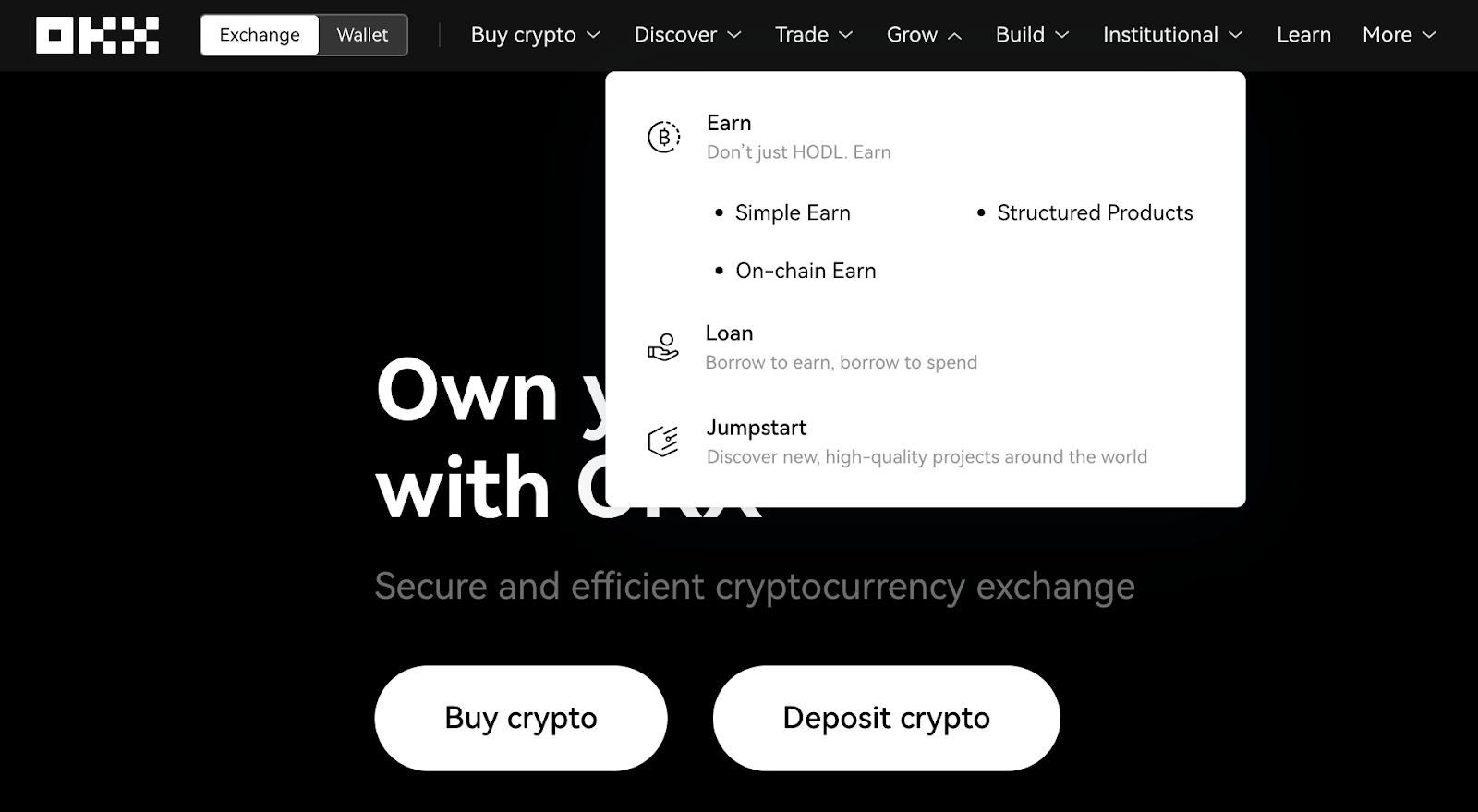Click the Jumpstart icon
Viewport: 1478px width, 812px height.
pos(663,442)
